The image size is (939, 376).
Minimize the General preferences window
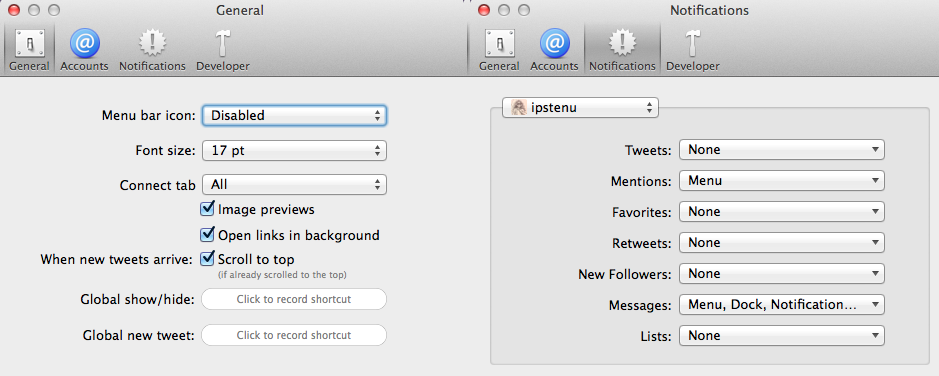(x=34, y=10)
